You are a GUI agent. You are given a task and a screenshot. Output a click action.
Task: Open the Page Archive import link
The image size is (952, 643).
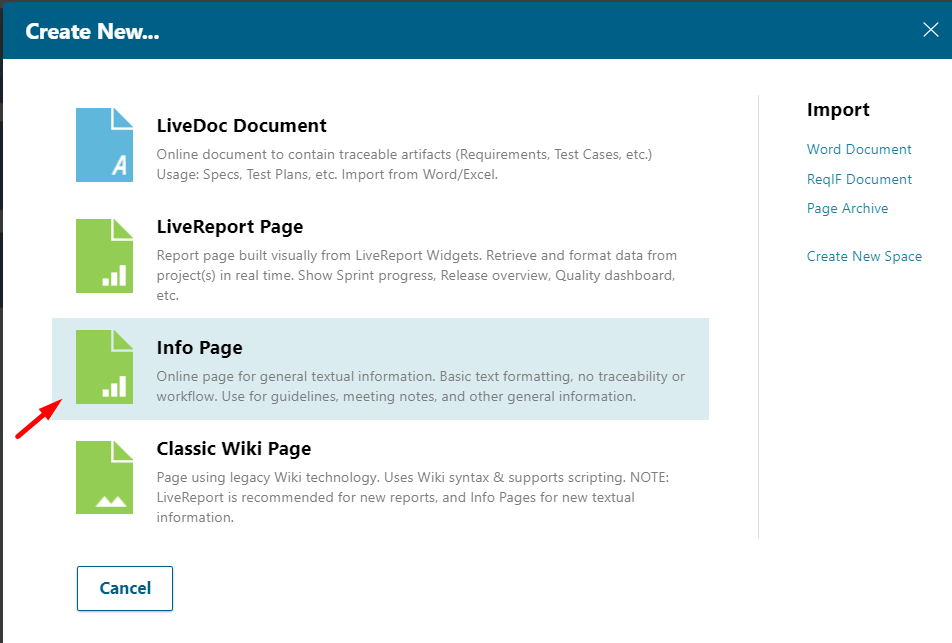coord(848,209)
